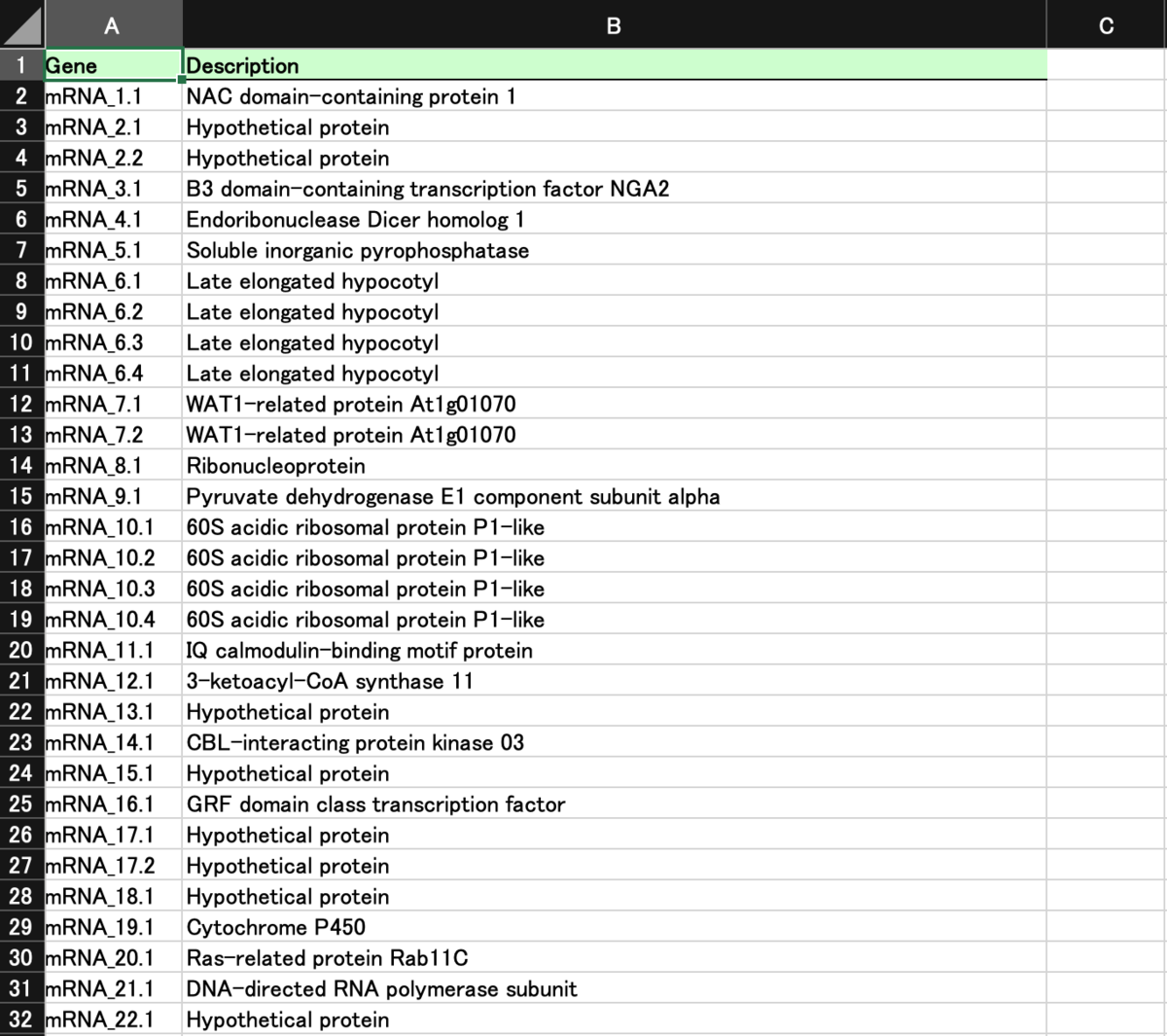The image size is (1167, 1036).
Task: Click cell mRNA_12.1
Action: point(113,681)
